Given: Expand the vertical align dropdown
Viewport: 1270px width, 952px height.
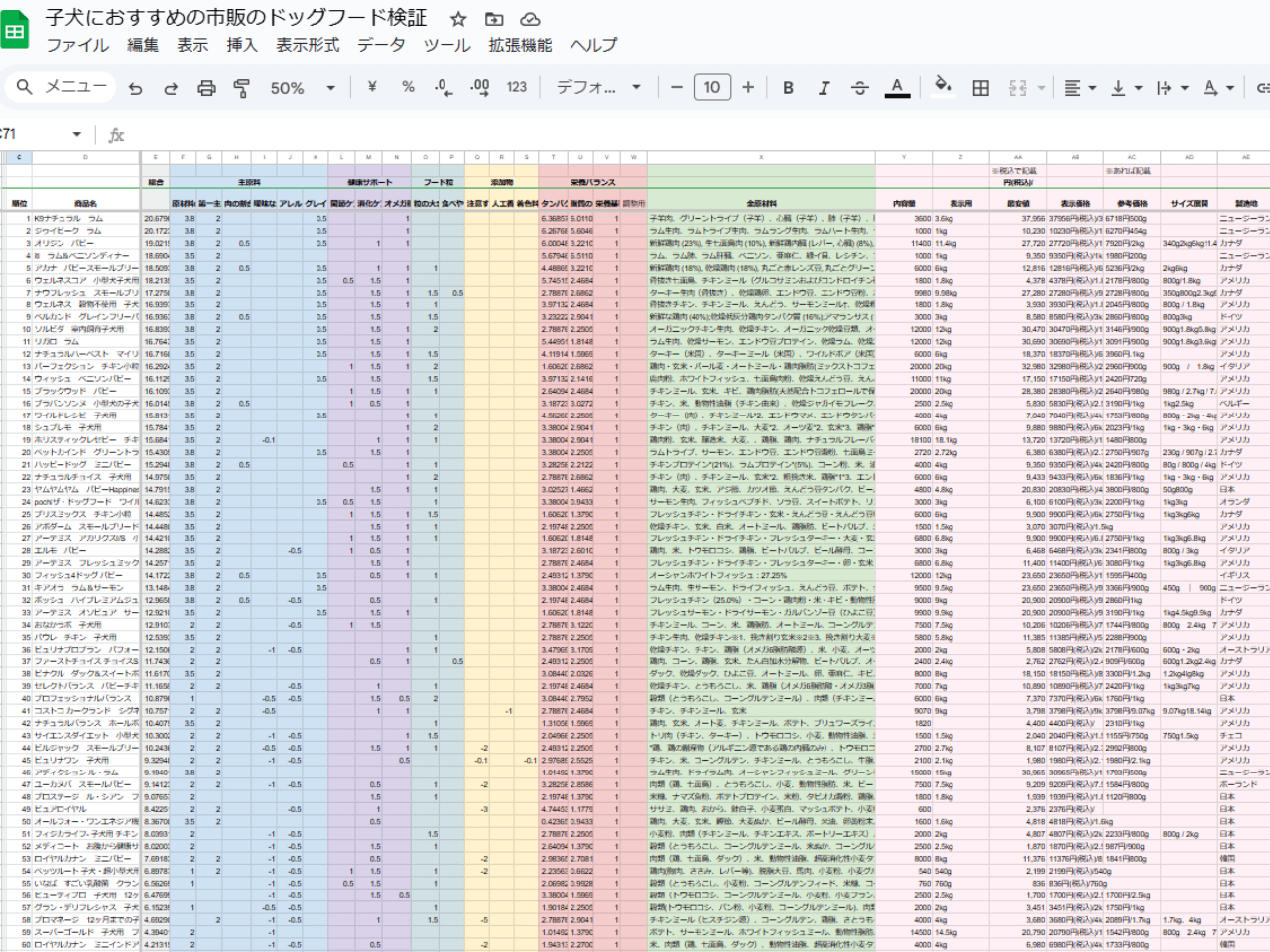Looking at the screenshot, I should tap(1138, 88).
